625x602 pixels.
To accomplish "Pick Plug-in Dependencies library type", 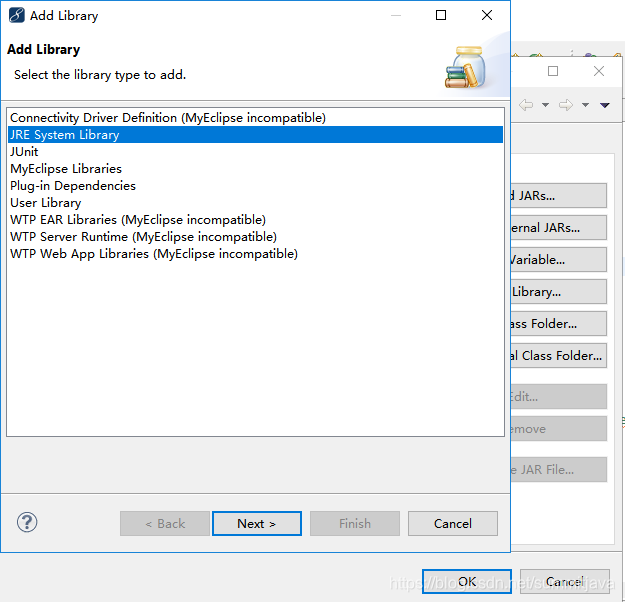I will (x=255, y=186).
